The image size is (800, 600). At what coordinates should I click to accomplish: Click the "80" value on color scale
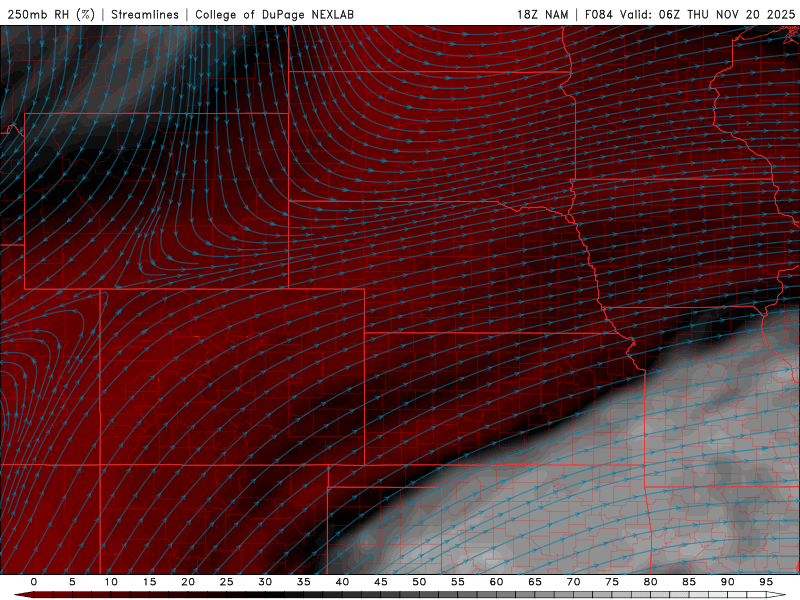tap(651, 582)
